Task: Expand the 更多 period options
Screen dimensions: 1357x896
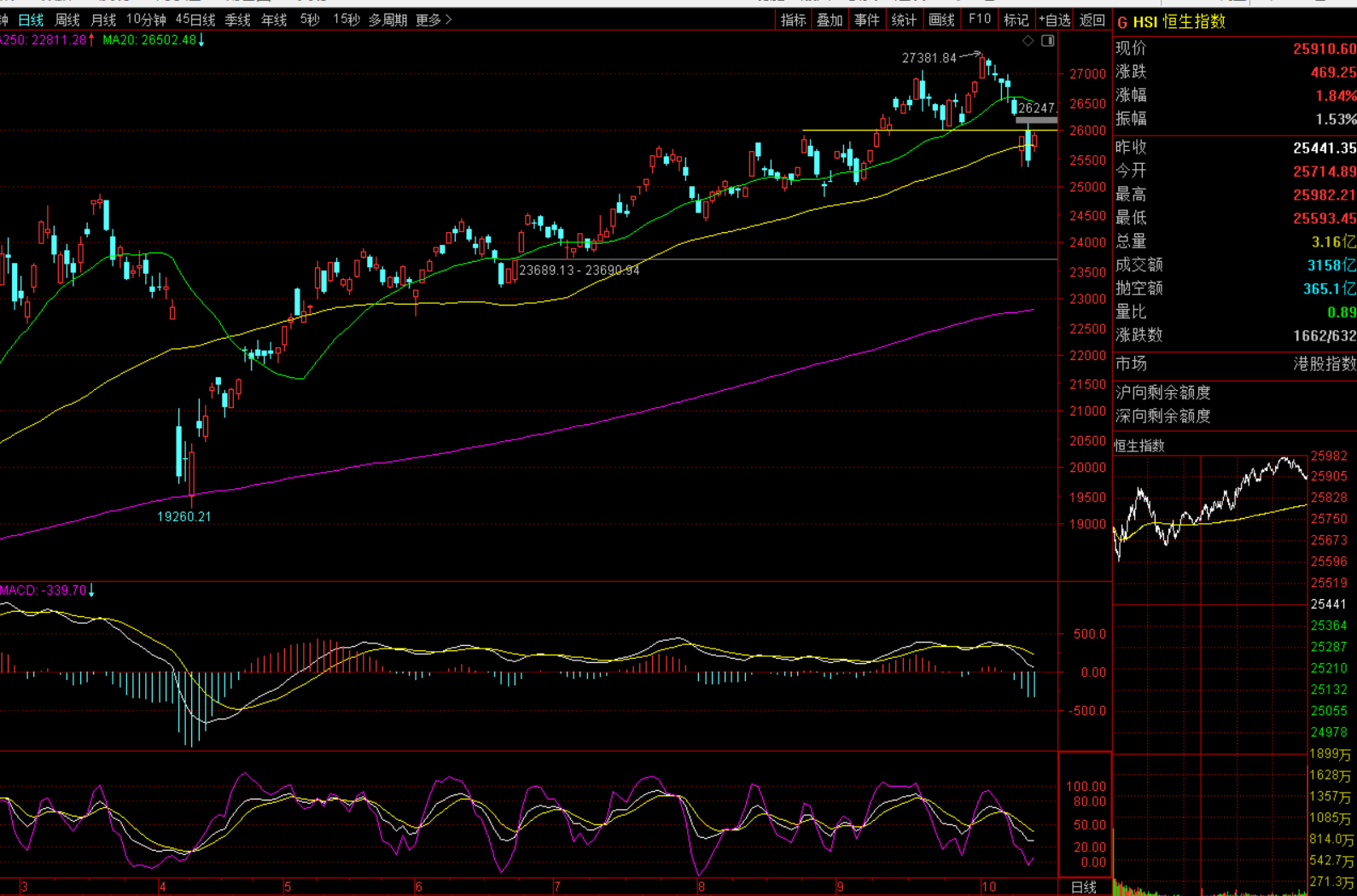Action: 434,20
